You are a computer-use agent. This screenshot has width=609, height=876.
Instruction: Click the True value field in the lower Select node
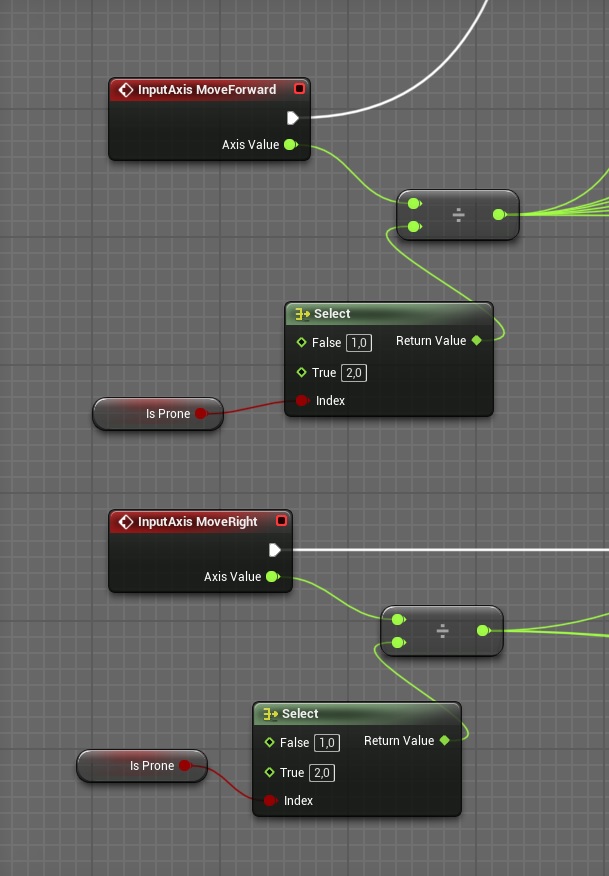pyautogui.click(x=322, y=773)
